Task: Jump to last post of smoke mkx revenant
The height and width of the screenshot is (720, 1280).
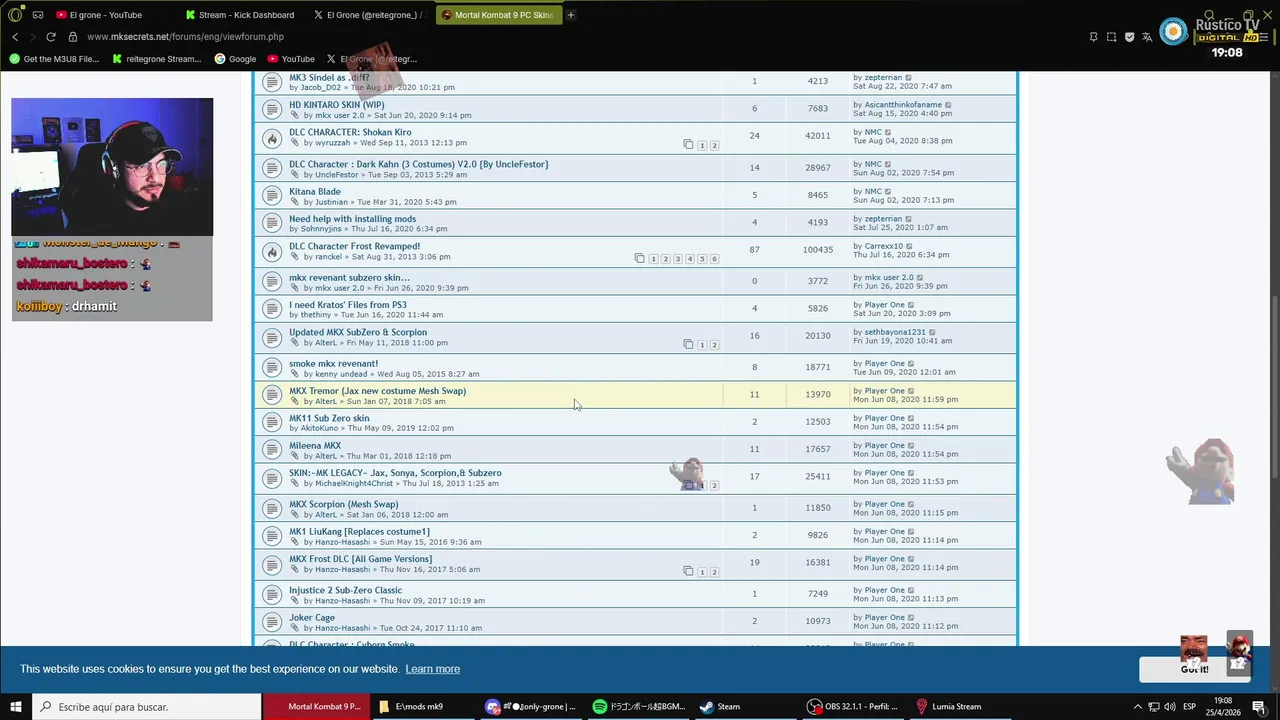Action: coord(911,364)
